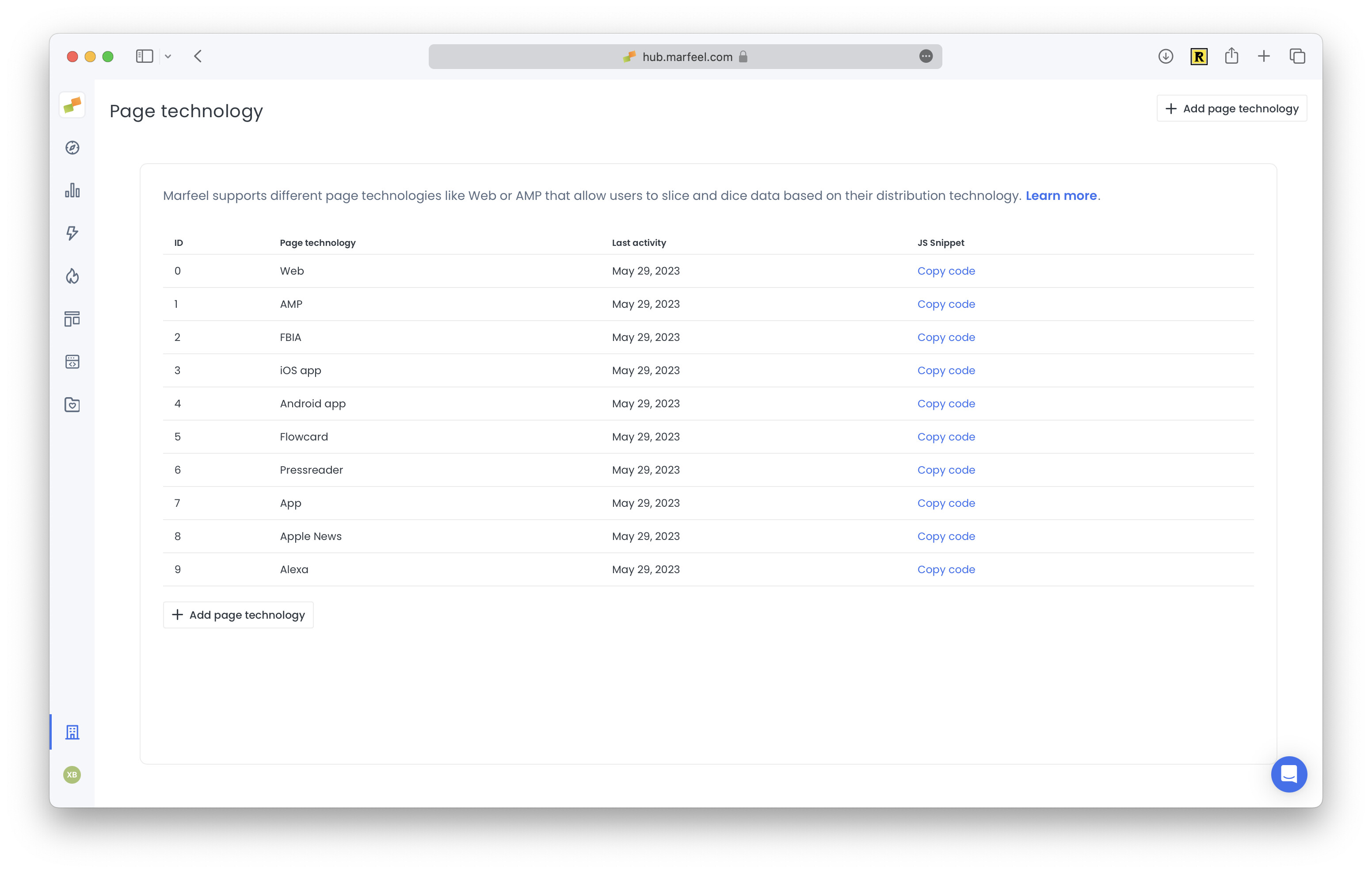Screen dimensions: 1372x873
Task: Select the compass Explore icon in sidebar
Action: 72,148
